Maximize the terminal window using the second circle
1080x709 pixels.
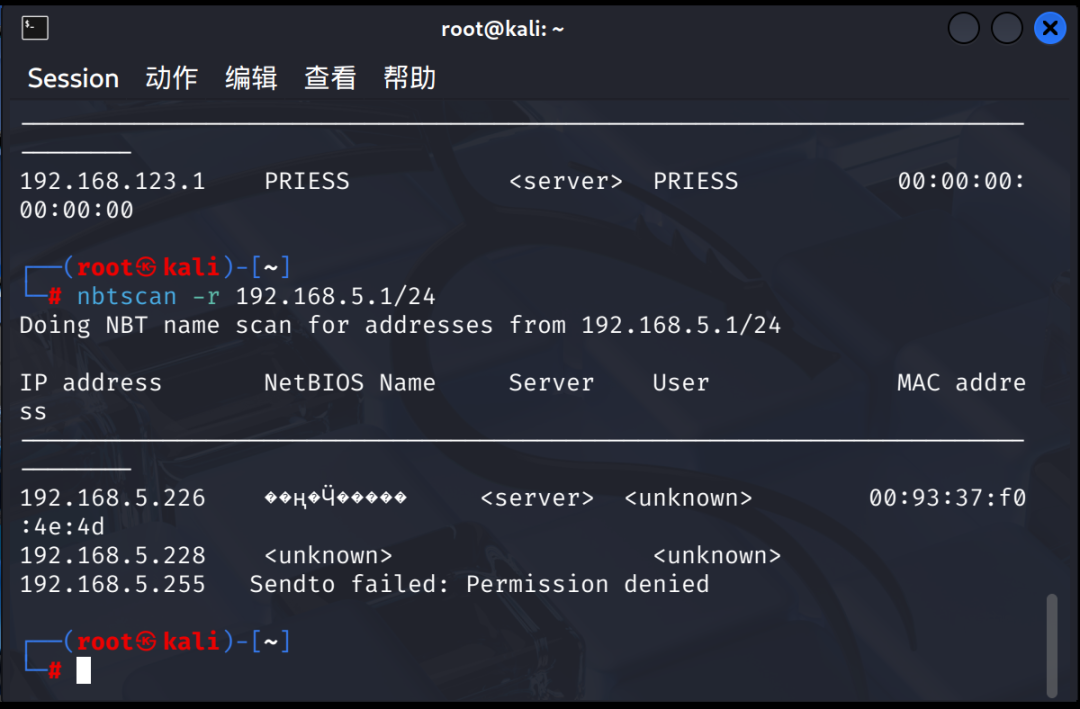(1006, 28)
